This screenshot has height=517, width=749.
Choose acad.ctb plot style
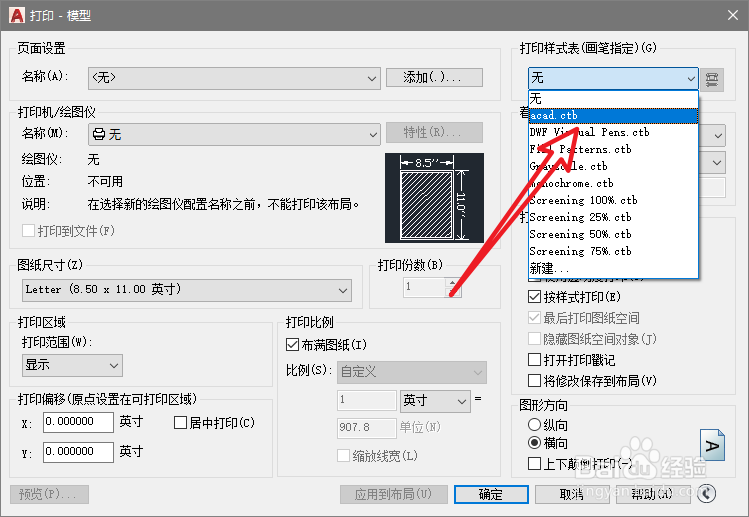[x=613, y=116]
